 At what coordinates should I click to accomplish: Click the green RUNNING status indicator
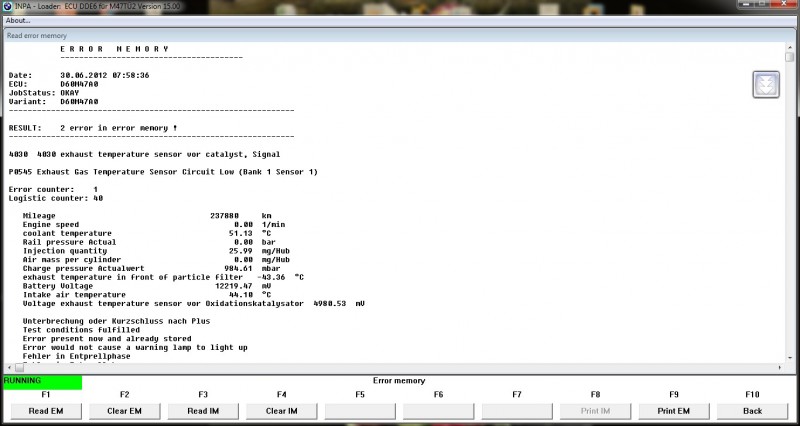point(43,382)
